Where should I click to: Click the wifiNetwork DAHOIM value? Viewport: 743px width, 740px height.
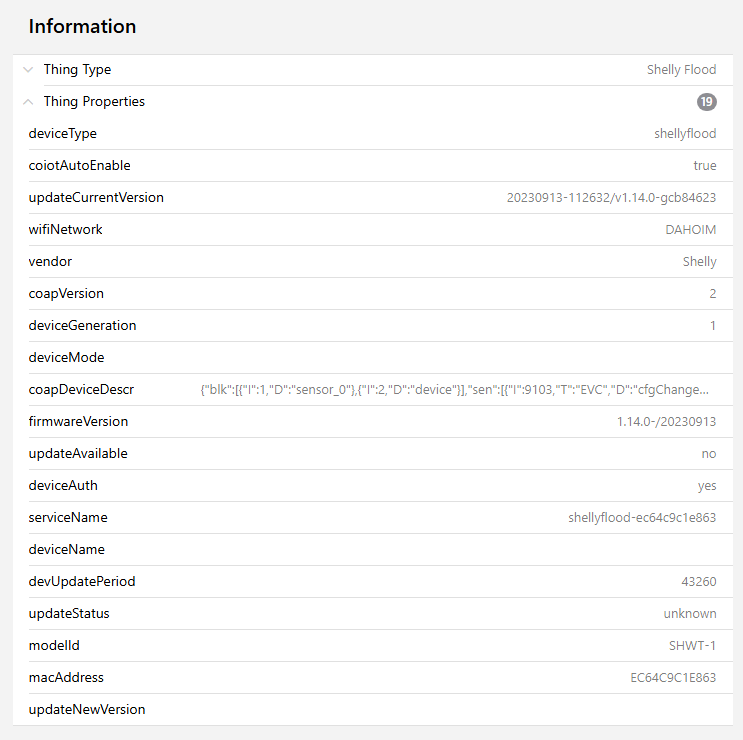click(x=690, y=230)
